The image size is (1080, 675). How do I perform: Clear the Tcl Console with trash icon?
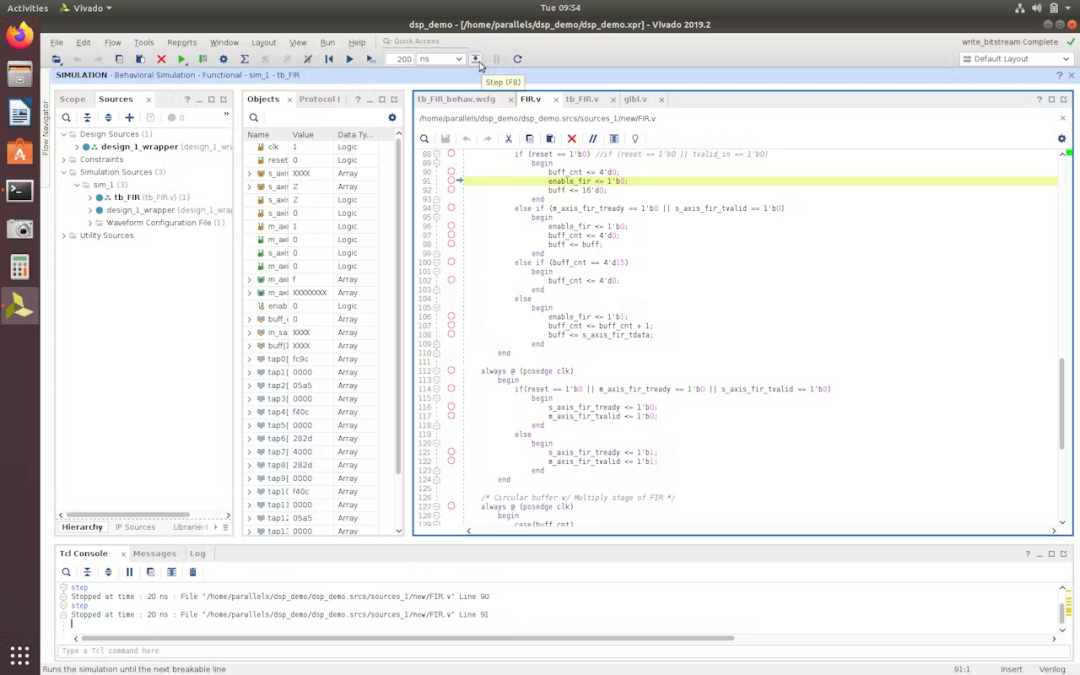[x=193, y=572]
